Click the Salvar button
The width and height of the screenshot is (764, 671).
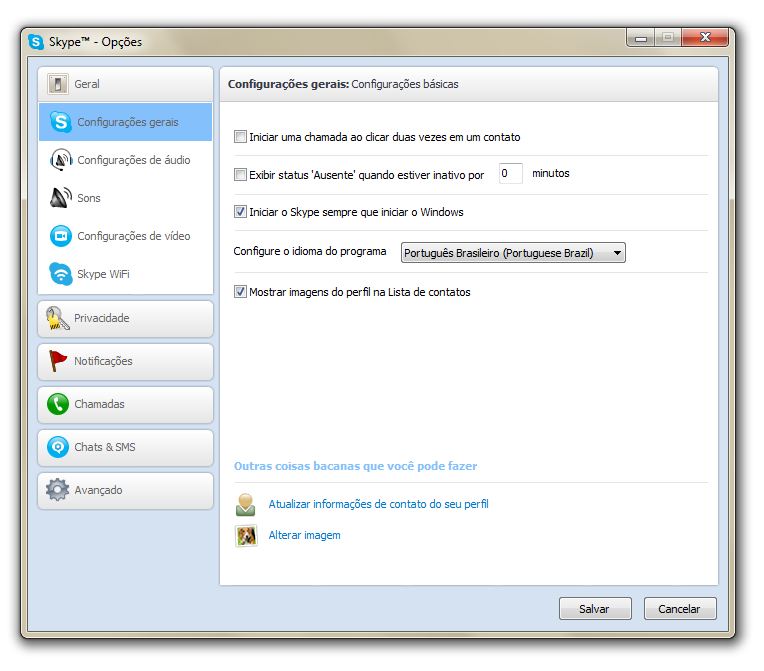[595, 609]
